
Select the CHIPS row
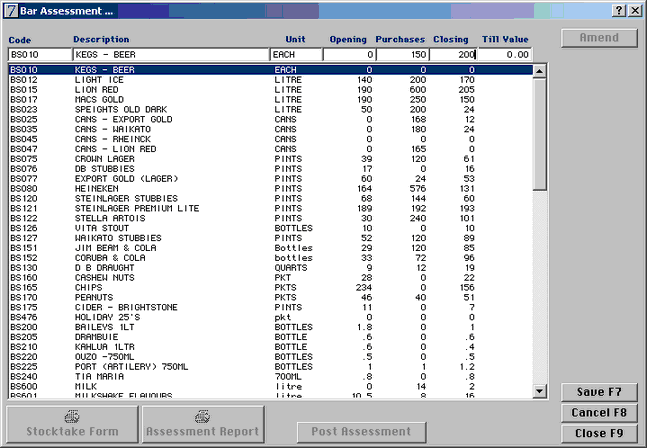(x=271, y=288)
